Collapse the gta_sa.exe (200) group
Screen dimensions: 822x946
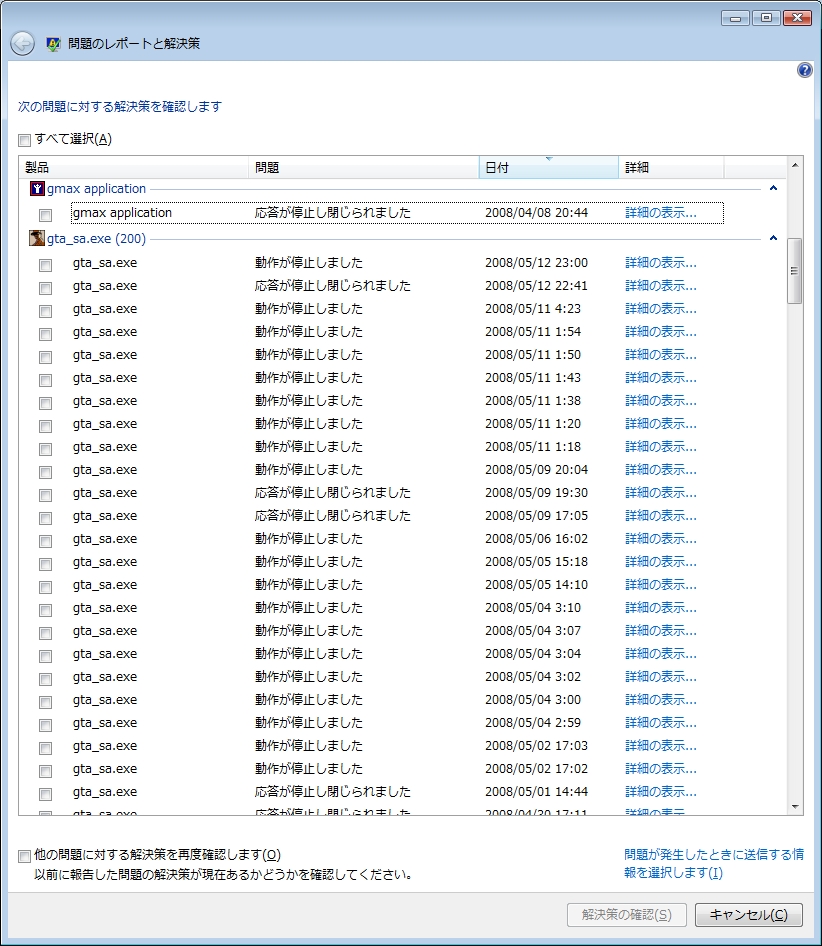click(773, 239)
